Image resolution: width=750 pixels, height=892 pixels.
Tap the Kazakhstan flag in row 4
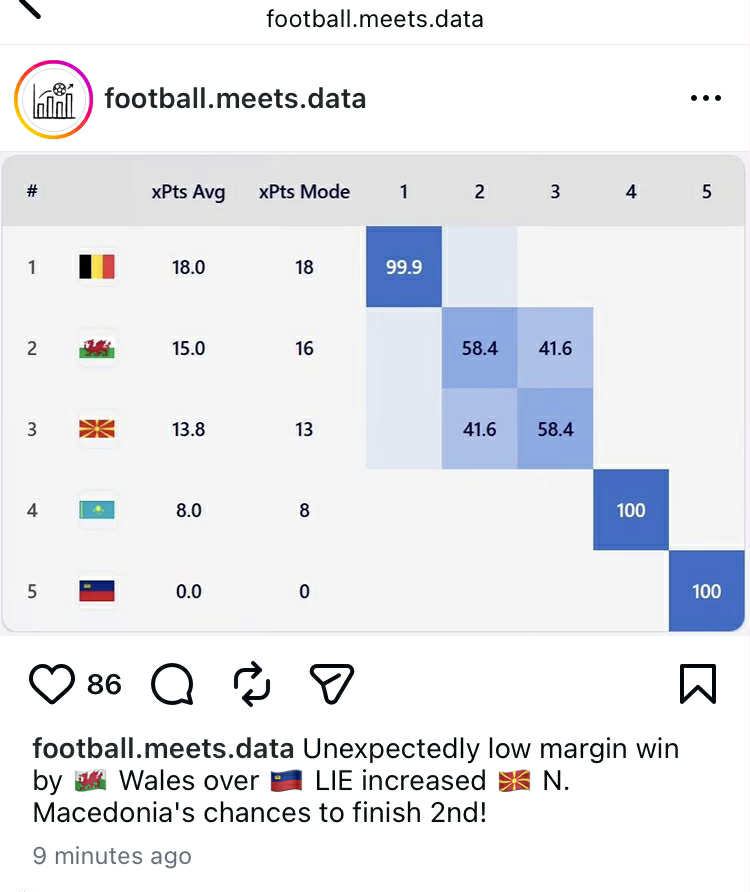pyautogui.click(x=97, y=510)
